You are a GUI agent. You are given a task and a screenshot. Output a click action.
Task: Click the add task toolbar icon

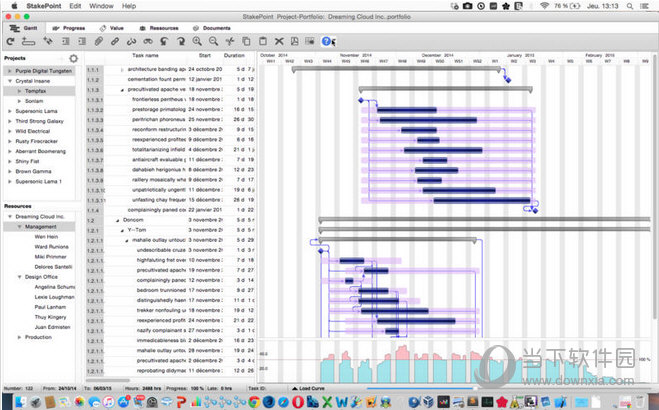pyautogui.click(x=28, y=41)
